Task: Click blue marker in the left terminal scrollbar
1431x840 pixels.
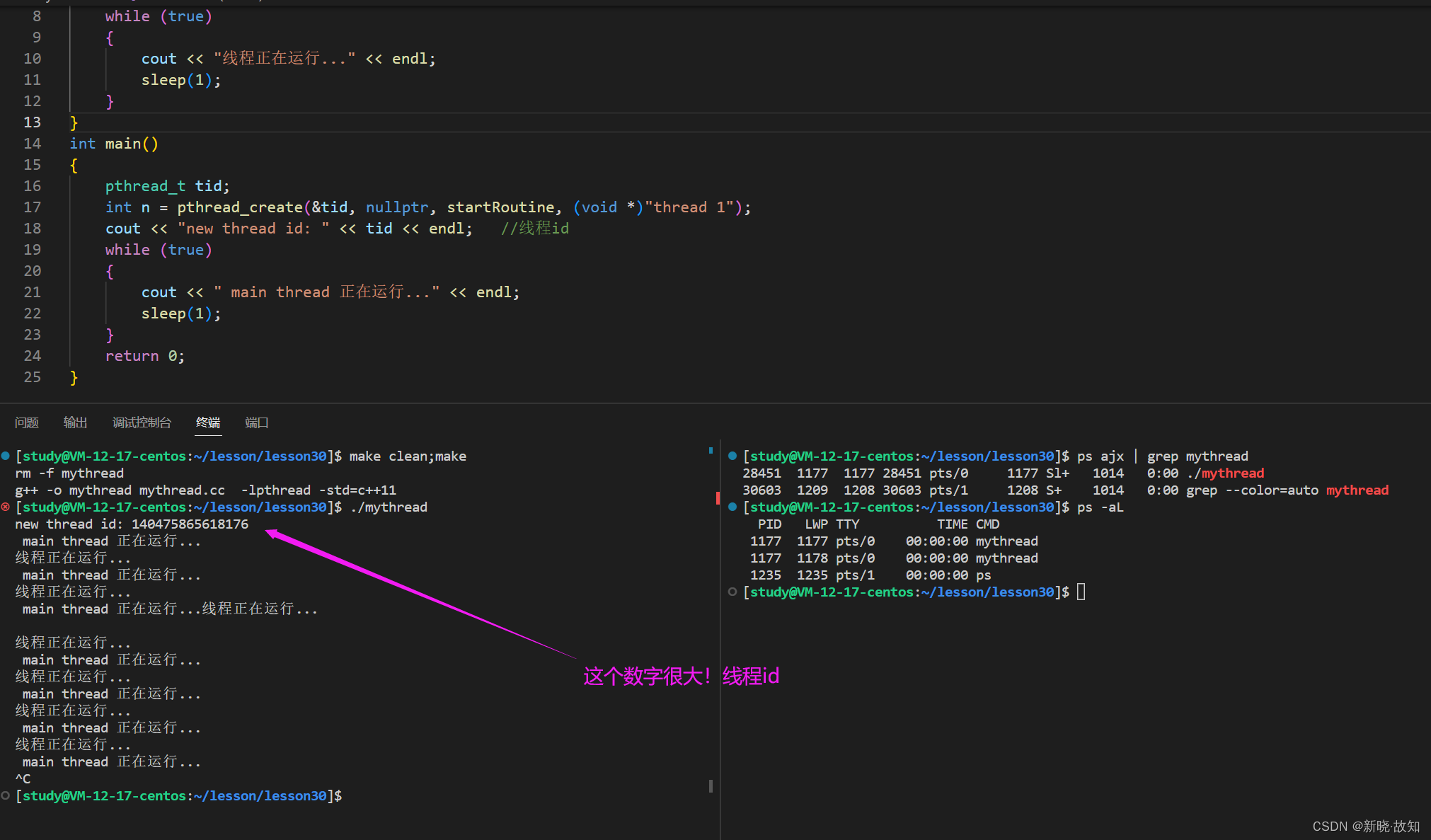Action: [x=711, y=450]
